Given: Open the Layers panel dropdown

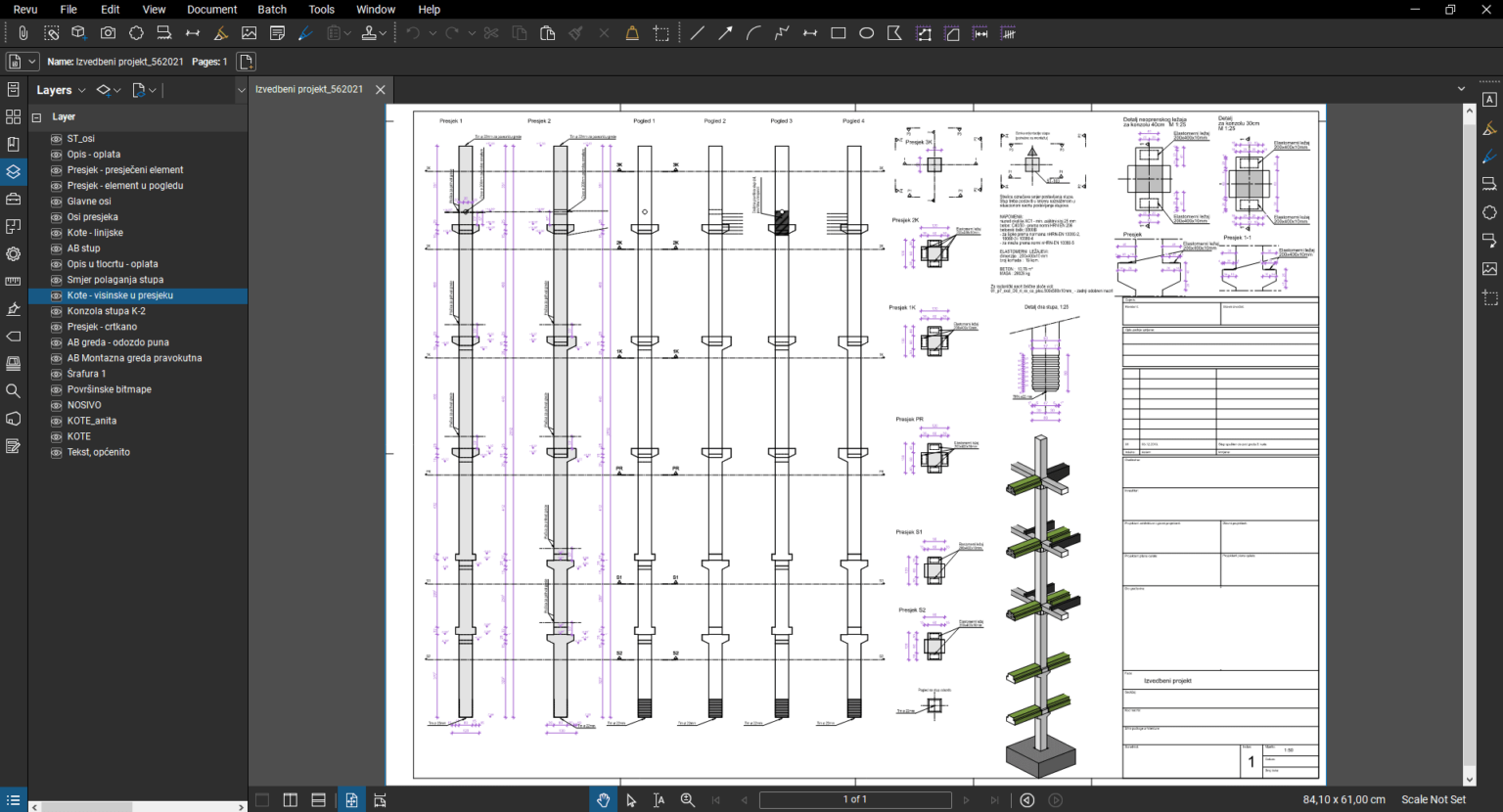Looking at the screenshot, I should click(81, 90).
